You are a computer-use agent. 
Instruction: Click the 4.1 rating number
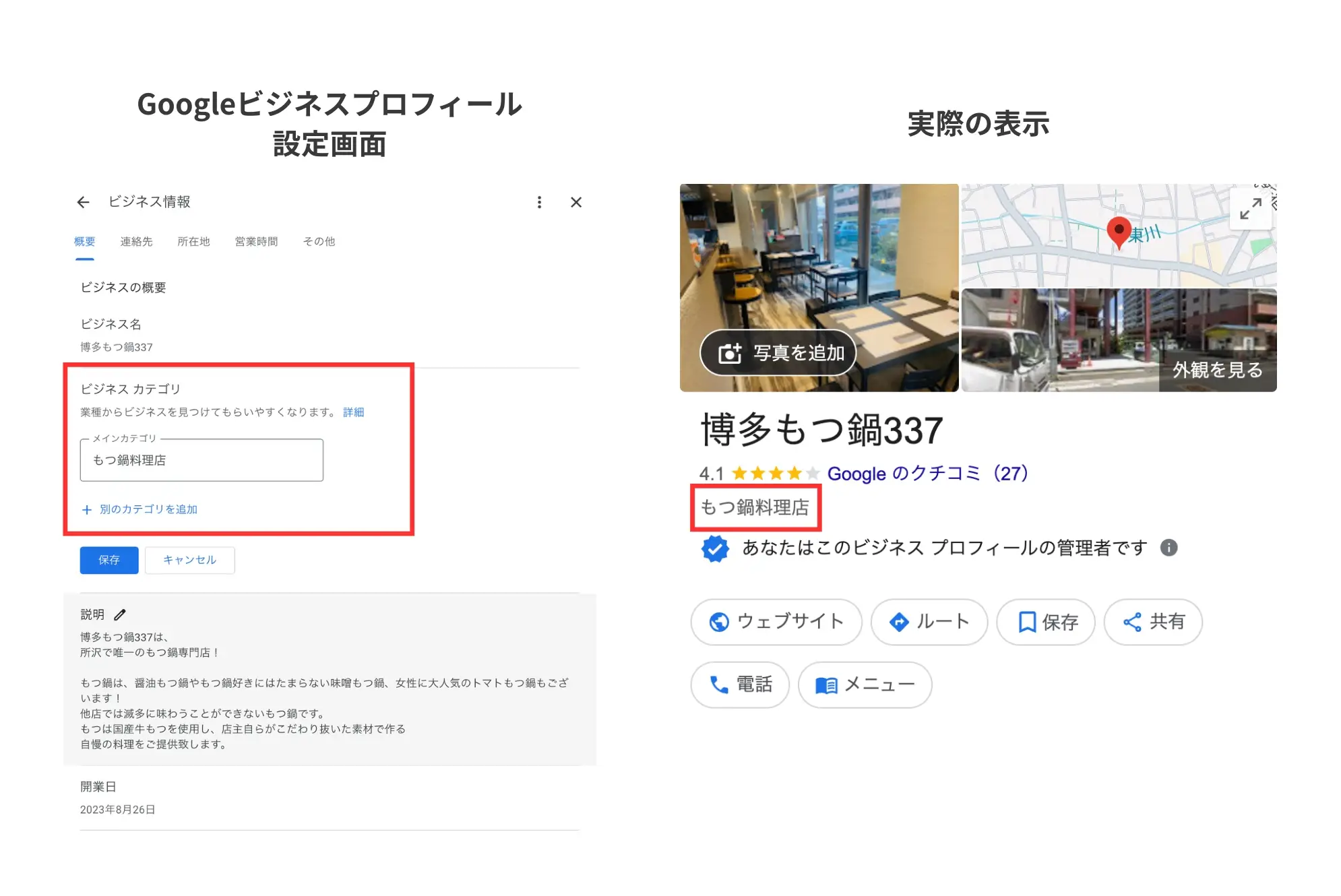pyautogui.click(x=712, y=474)
